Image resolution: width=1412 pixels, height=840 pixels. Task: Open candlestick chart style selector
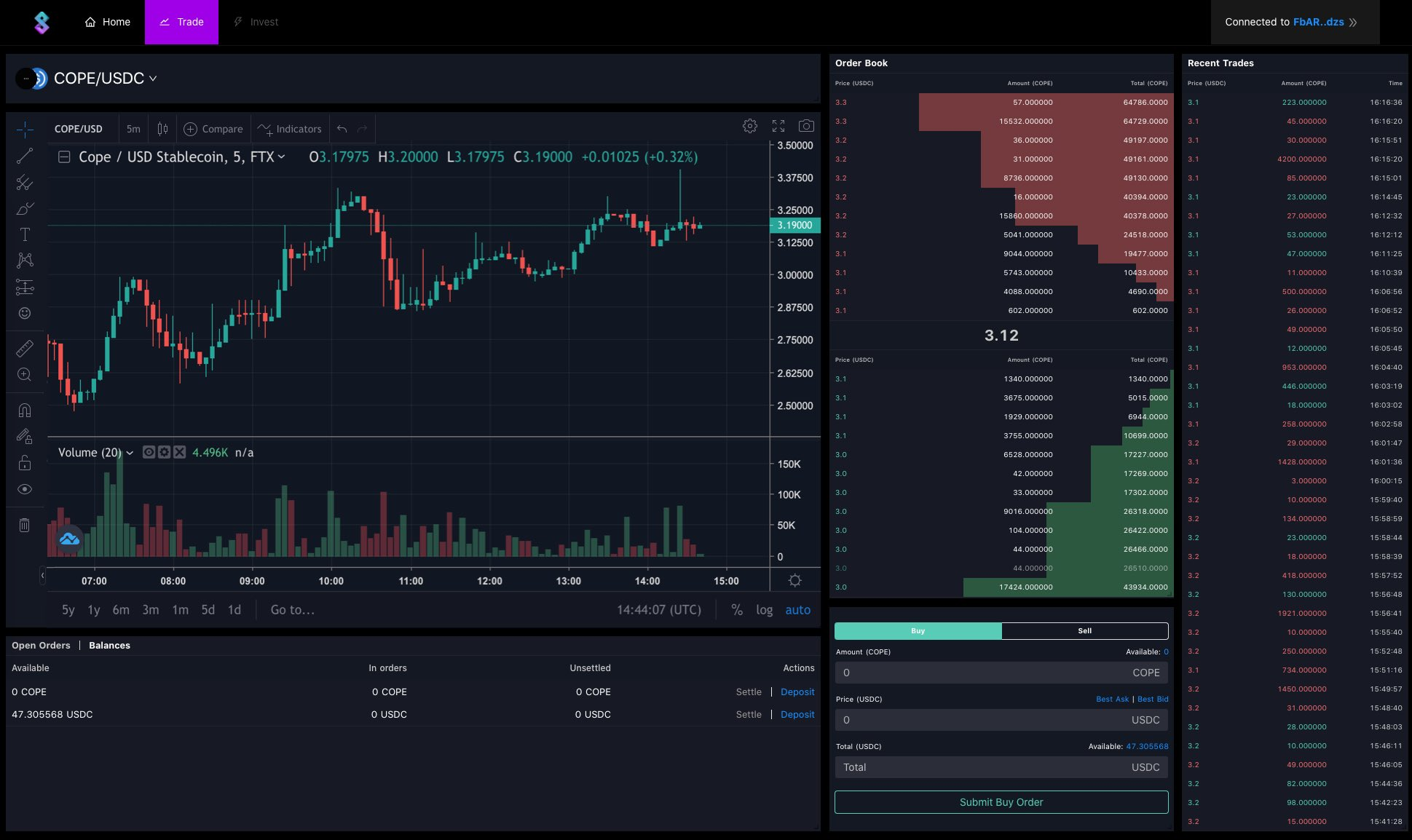point(162,129)
